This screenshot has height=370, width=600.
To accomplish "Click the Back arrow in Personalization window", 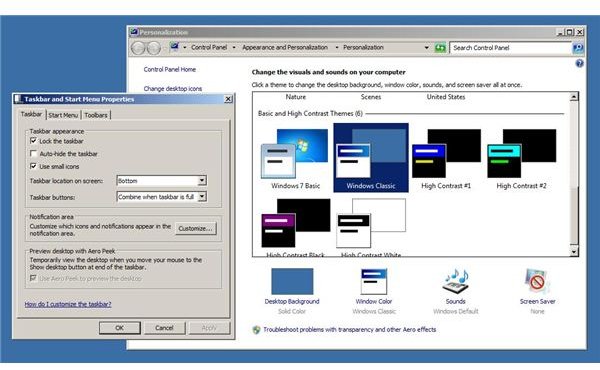I will point(138,48).
